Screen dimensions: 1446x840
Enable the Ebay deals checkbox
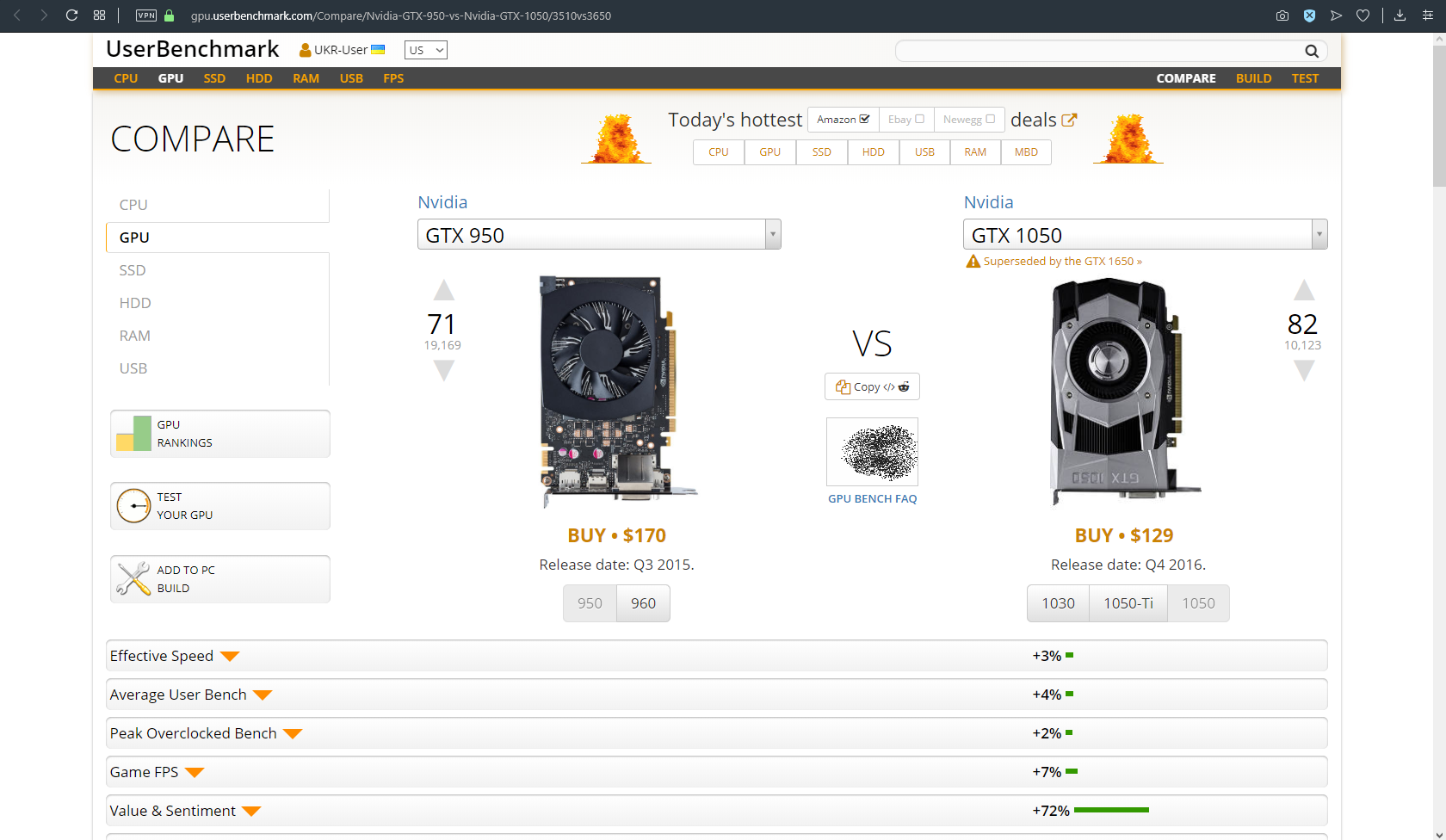pyautogui.click(x=919, y=119)
